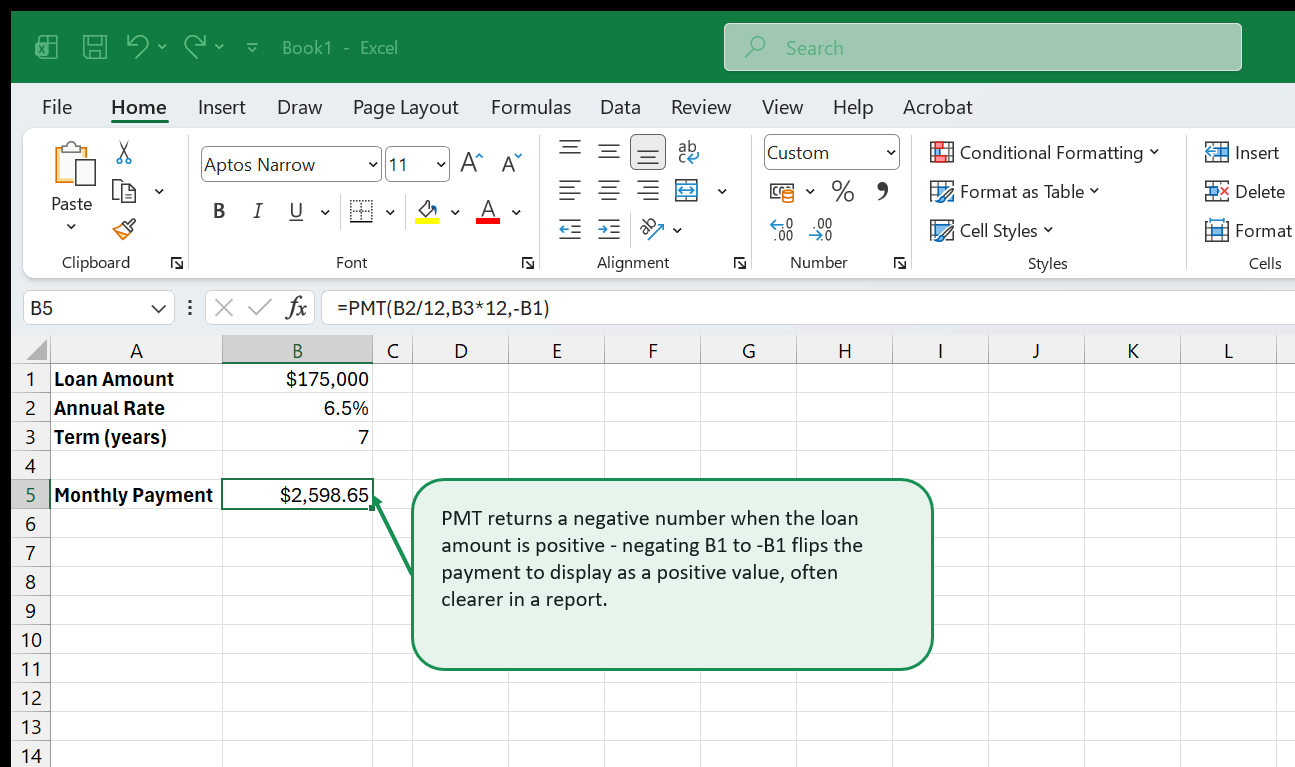
Task: Toggle Bottom Align icon
Action: click(648, 152)
